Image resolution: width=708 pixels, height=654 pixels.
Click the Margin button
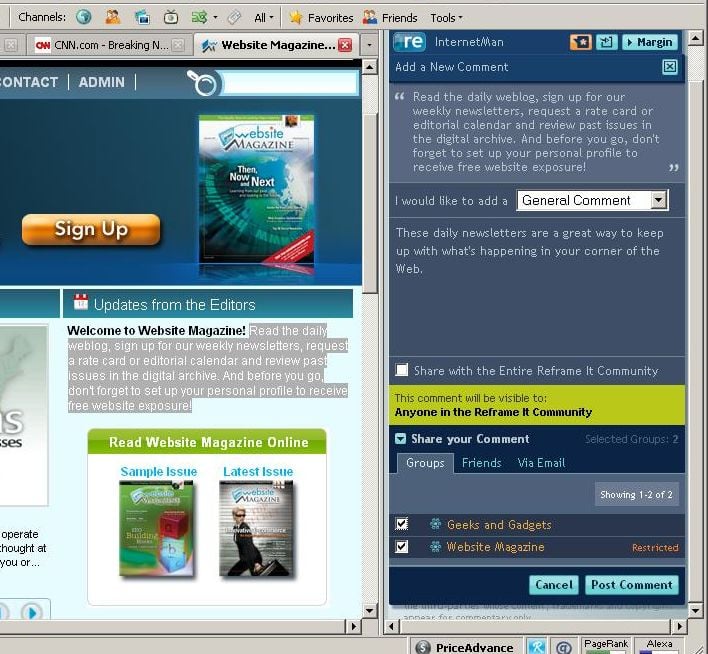click(x=650, y=42)
